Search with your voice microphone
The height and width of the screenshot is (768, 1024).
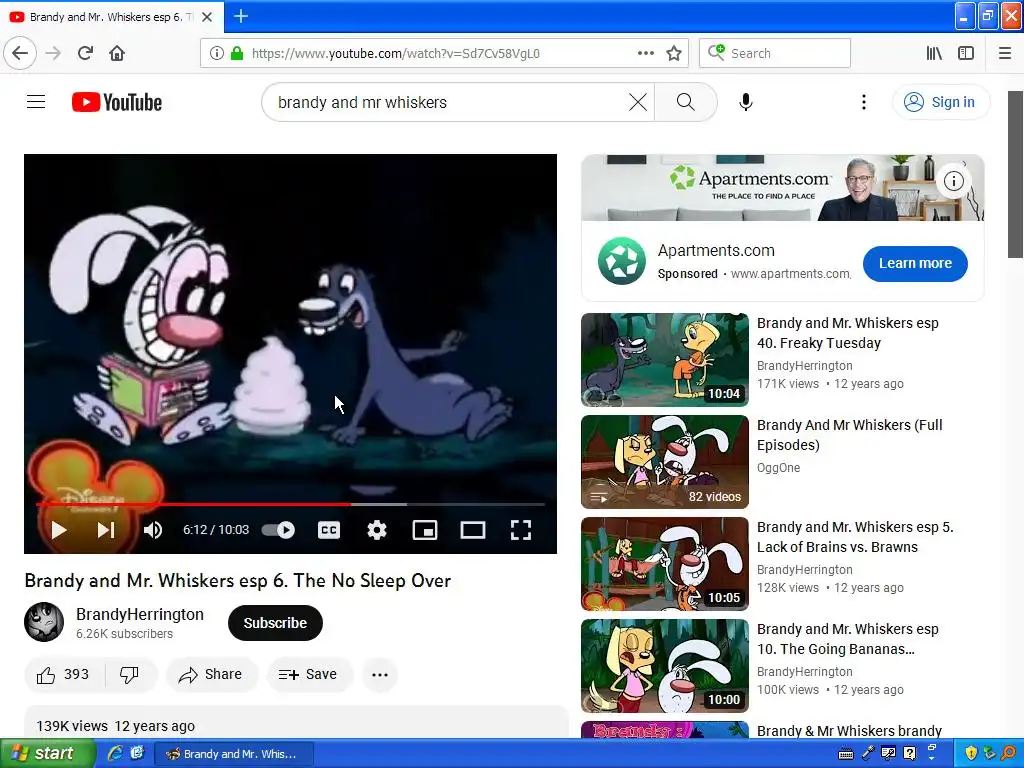[746, 103]
